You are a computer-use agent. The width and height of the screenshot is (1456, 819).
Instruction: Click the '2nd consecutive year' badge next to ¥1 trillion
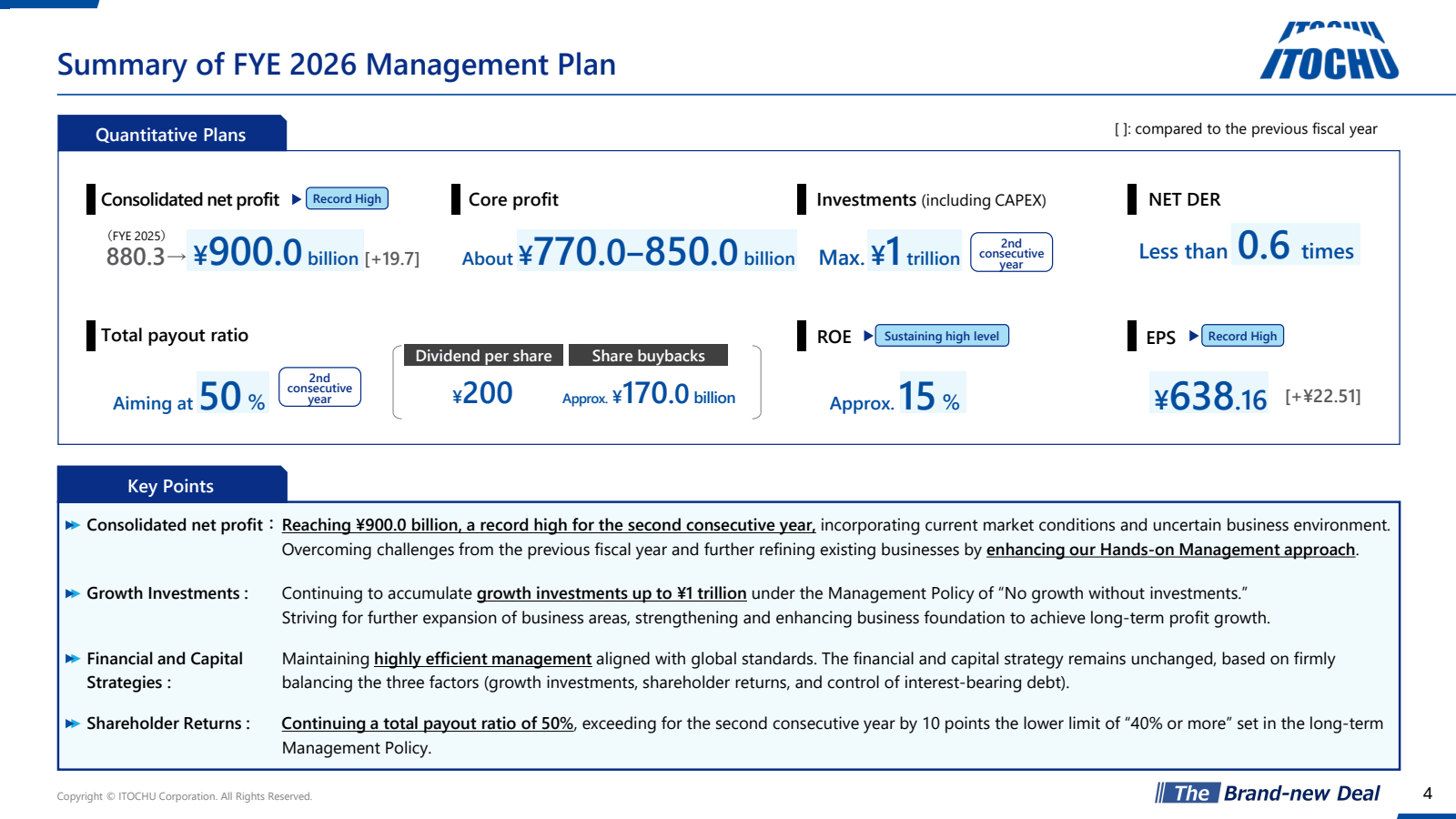coord(1012,253)
